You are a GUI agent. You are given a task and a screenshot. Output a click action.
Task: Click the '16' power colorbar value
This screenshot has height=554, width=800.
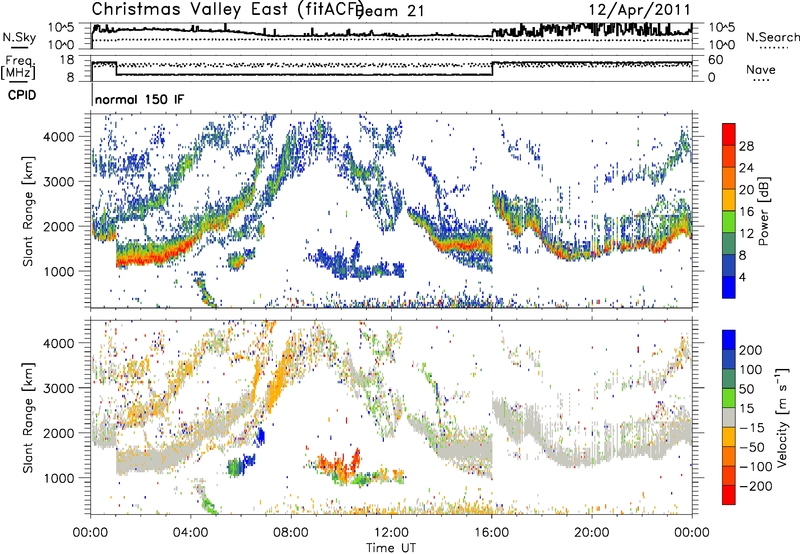[746, 212]
